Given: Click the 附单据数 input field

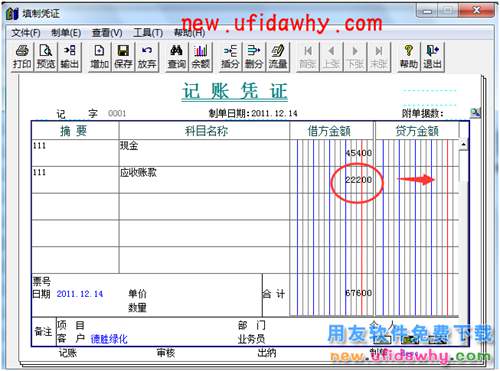Looking at the screenshot, I should pyautogui.click(x=456, y=113).
